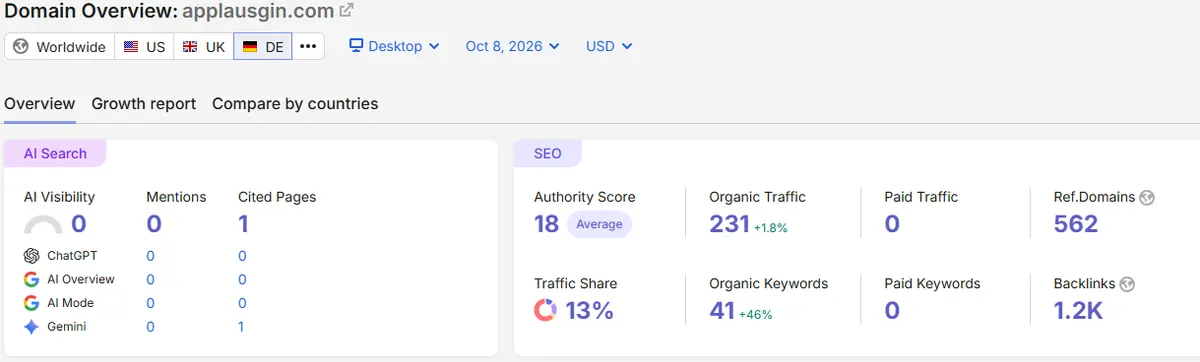1200x362 pixels.
Task: Select the DE country button
Action: pos(263,47)
